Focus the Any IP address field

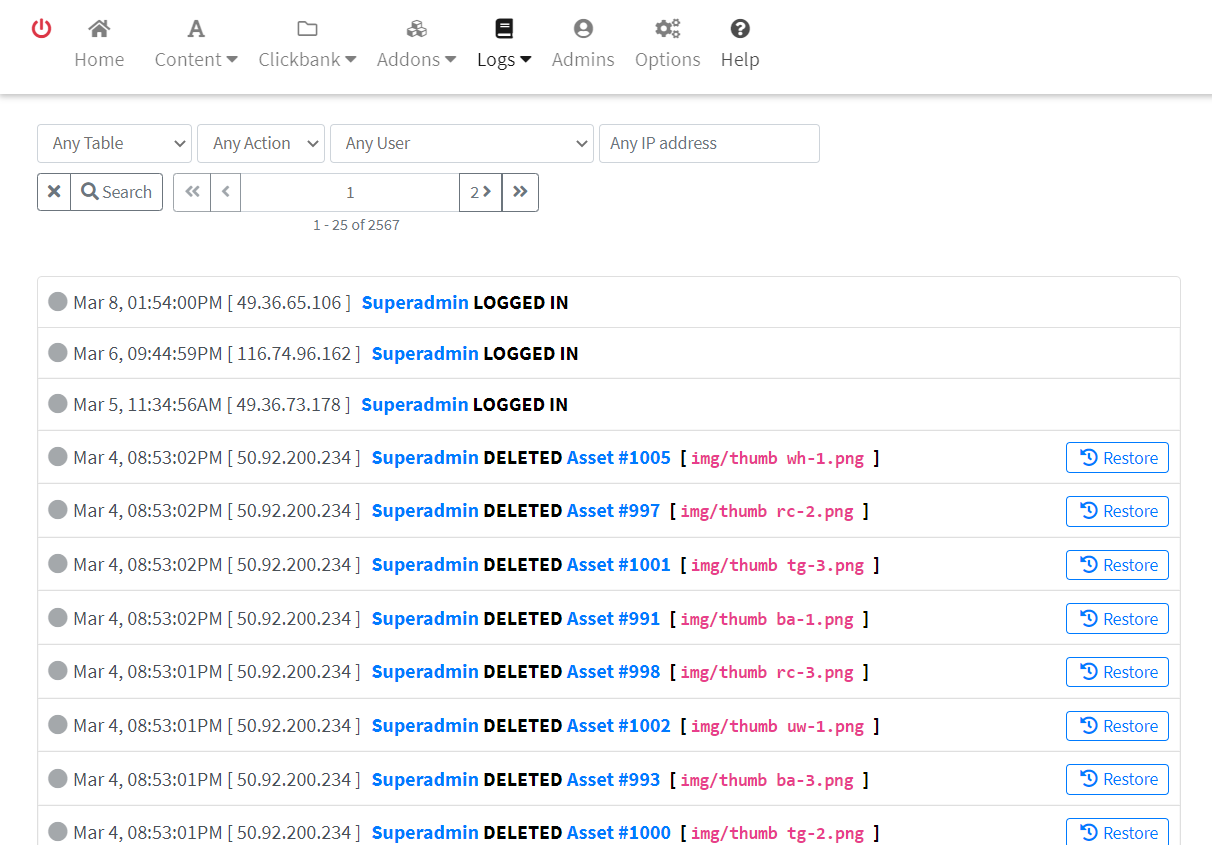pos(709,143)
